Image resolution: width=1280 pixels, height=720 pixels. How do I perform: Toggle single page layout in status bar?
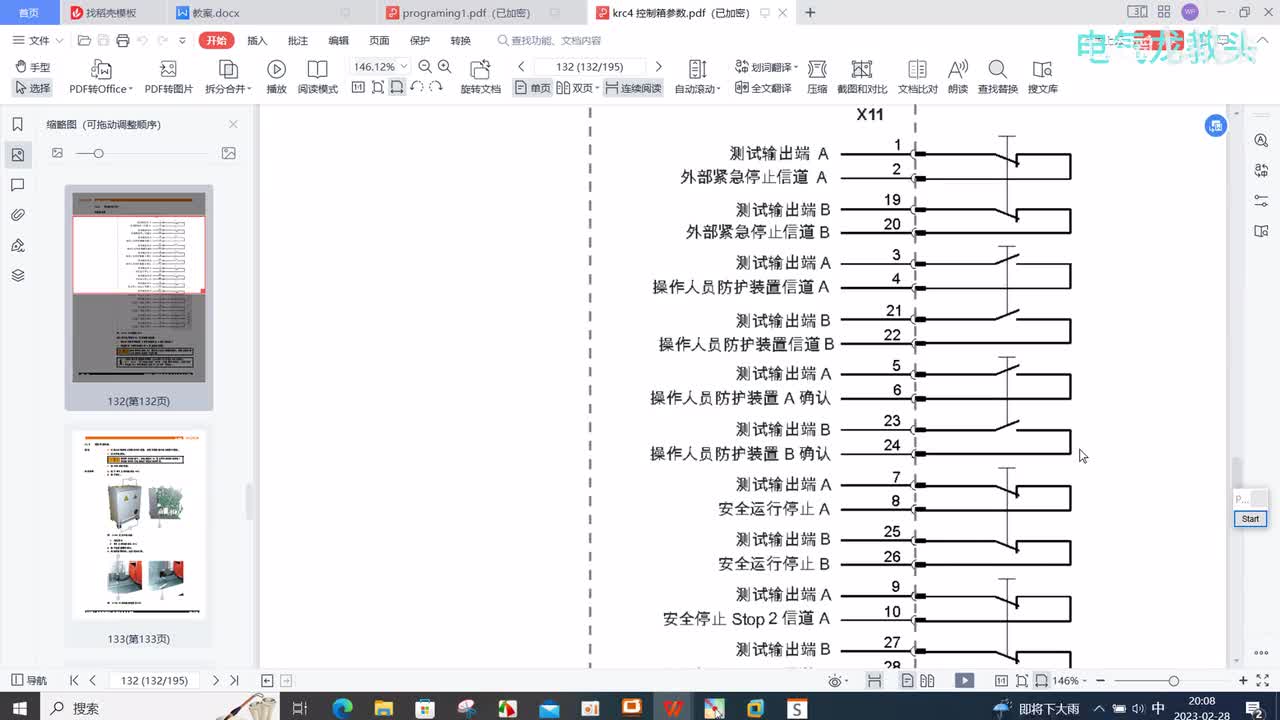[x=907, y=680]
